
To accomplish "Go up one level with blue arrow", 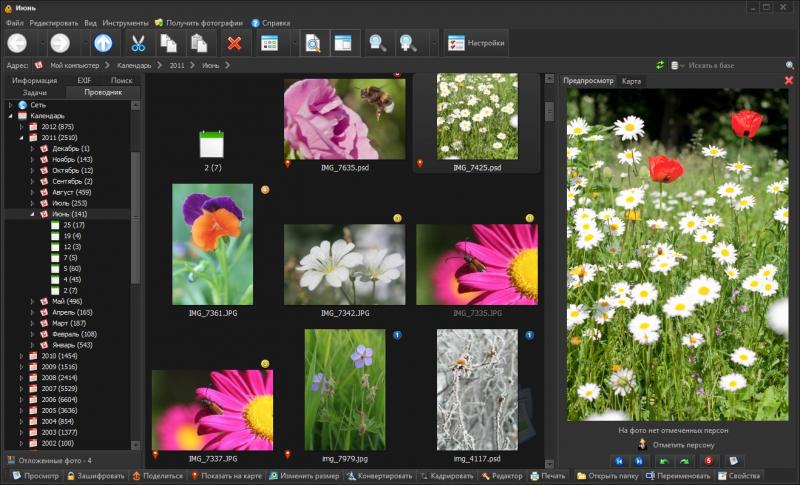I will point(103,43).
